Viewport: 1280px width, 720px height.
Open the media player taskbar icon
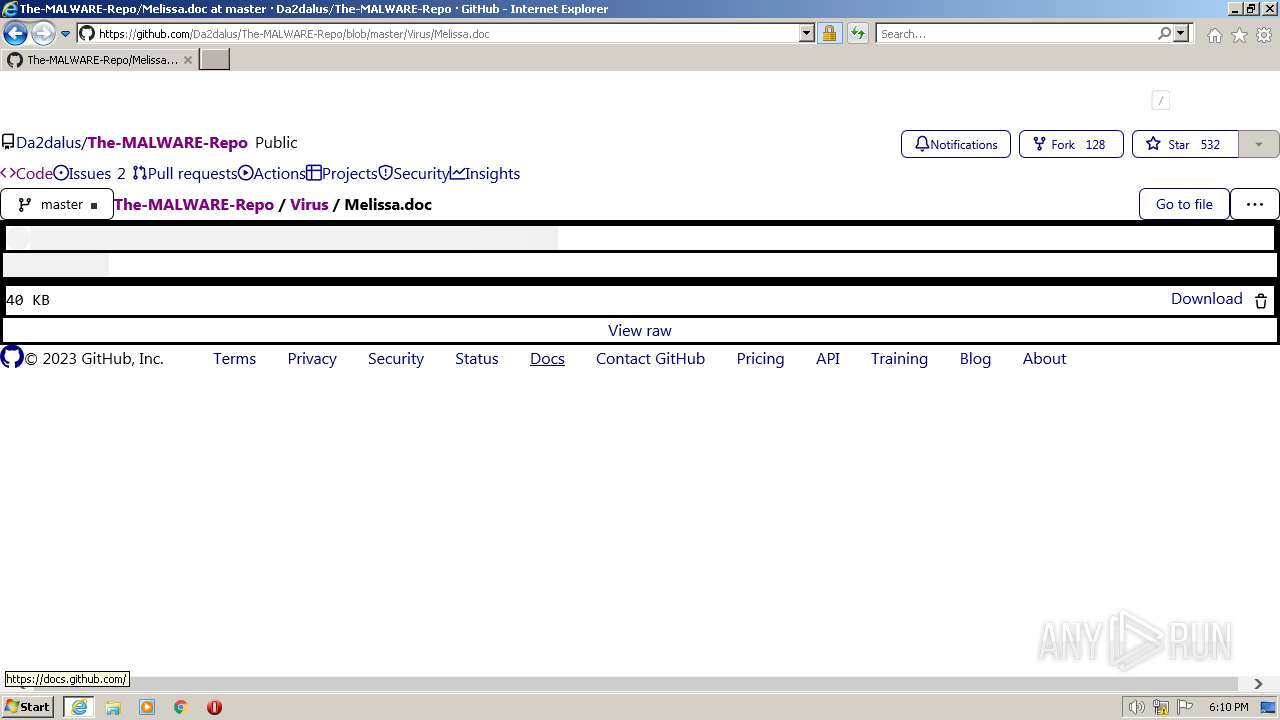[x=147, y=707]
